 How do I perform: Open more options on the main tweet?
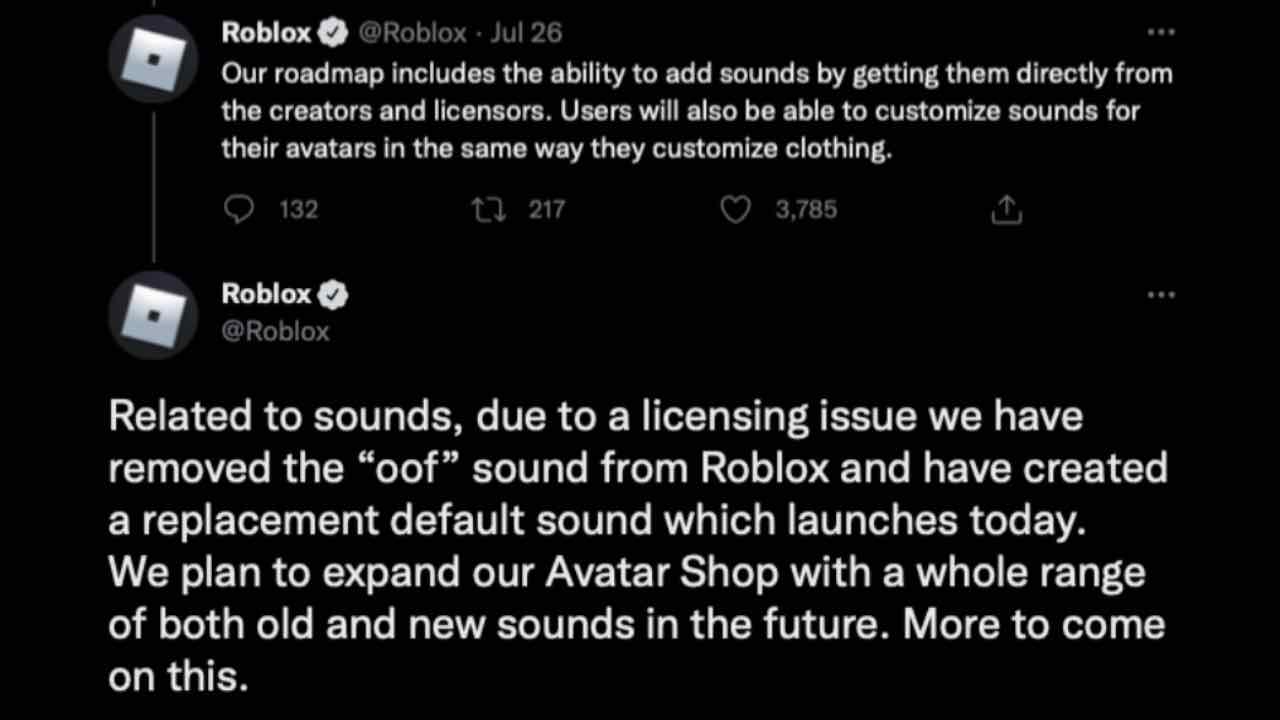coord(1160,295)
